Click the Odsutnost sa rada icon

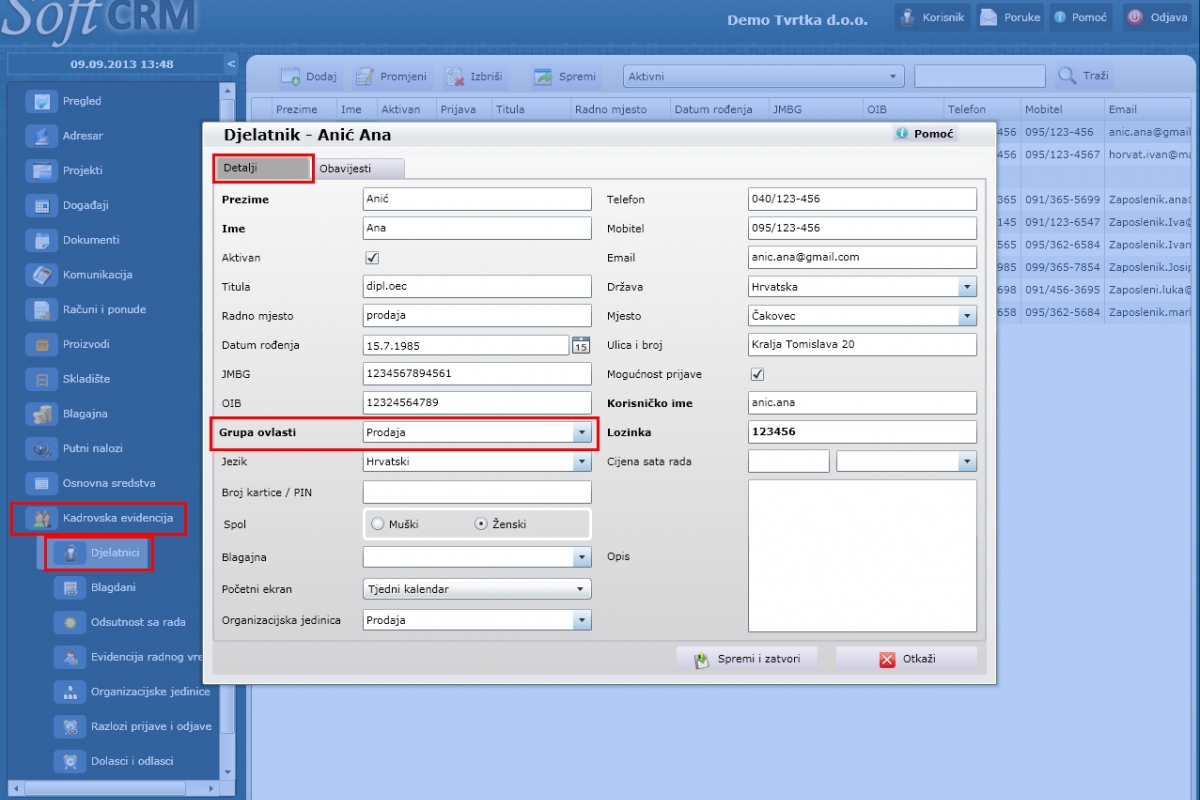click(x=70, y=622)
